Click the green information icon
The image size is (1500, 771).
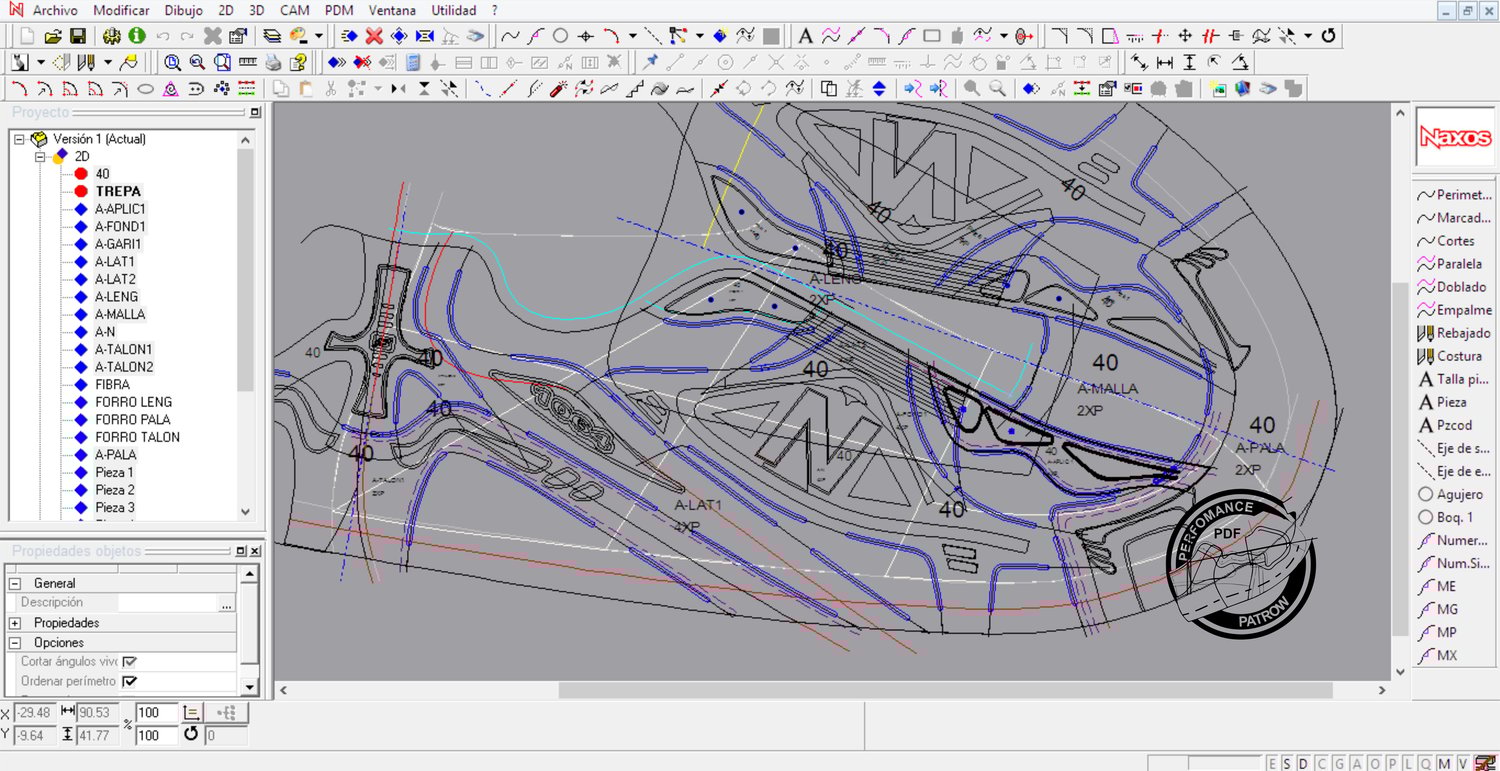click(x=137, y=36)
